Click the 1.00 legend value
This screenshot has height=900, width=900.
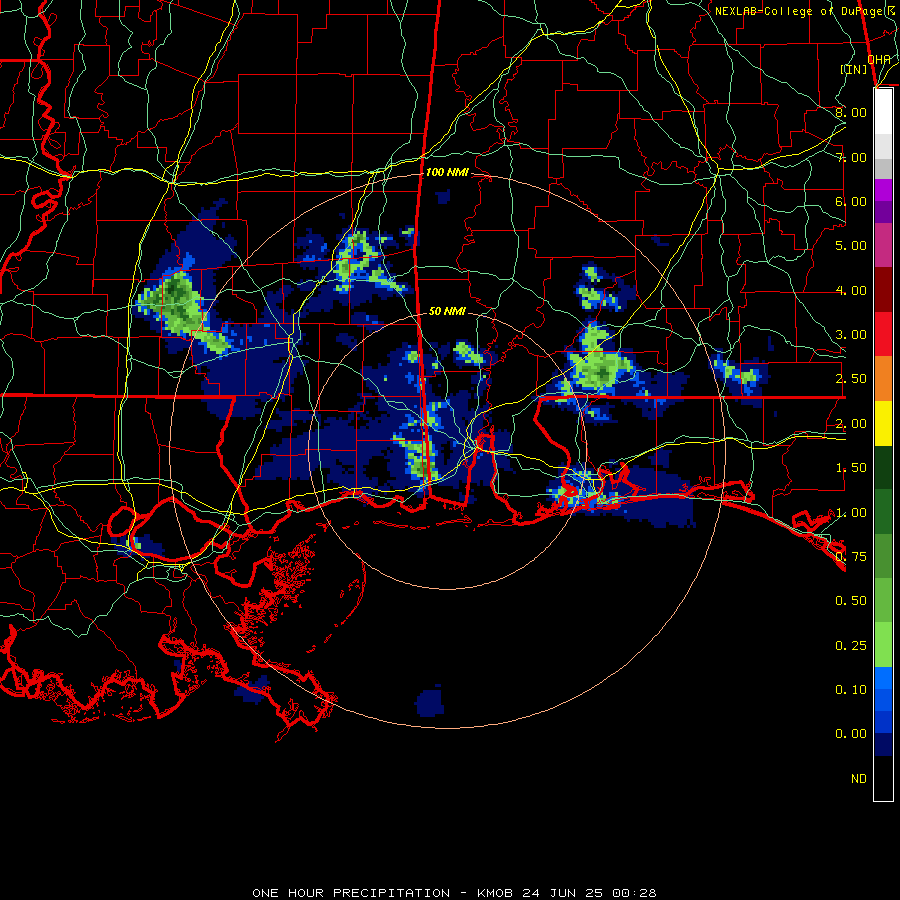point(851,513)
